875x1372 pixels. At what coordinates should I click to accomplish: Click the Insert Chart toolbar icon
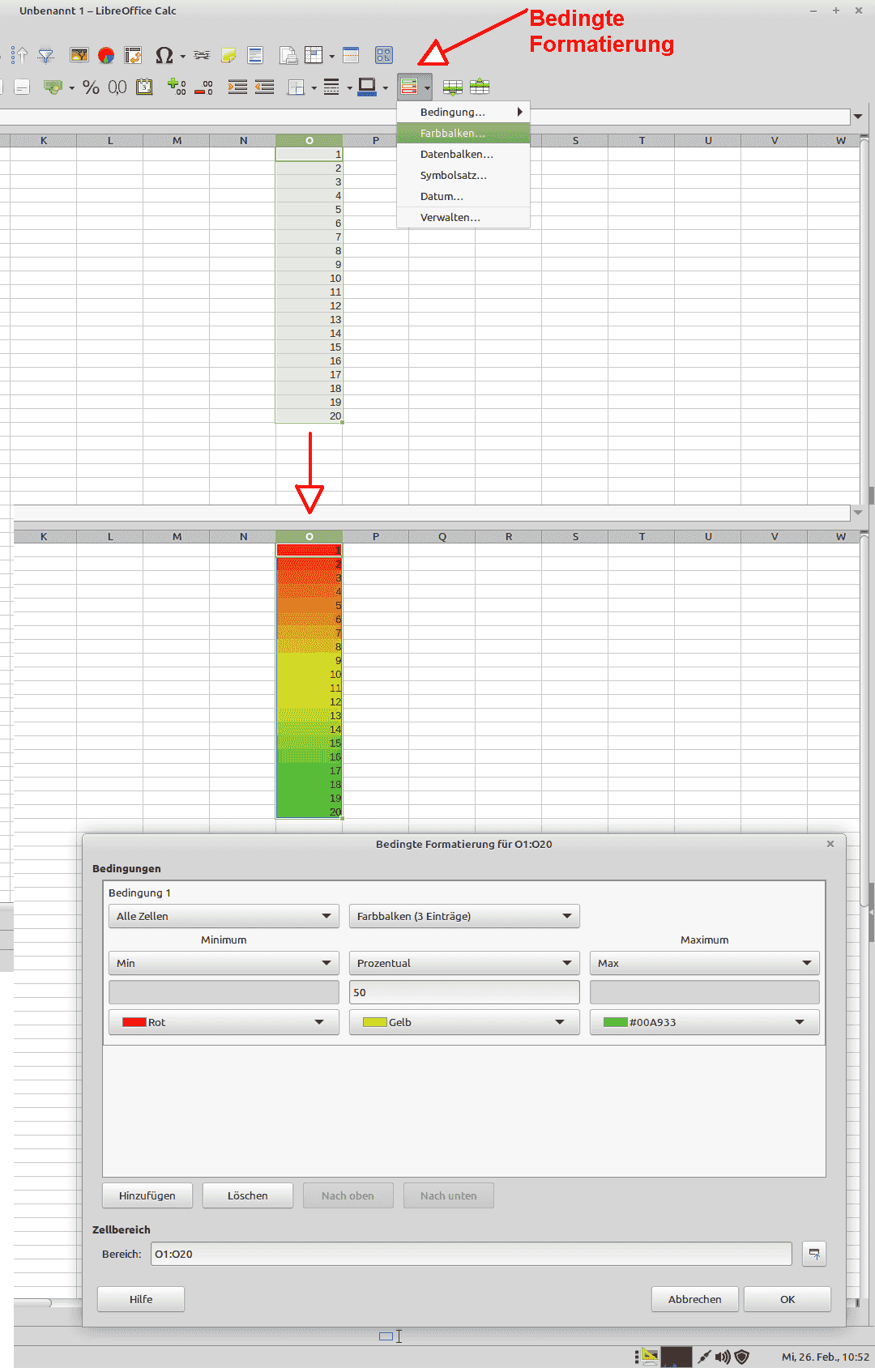click(106, 55)
